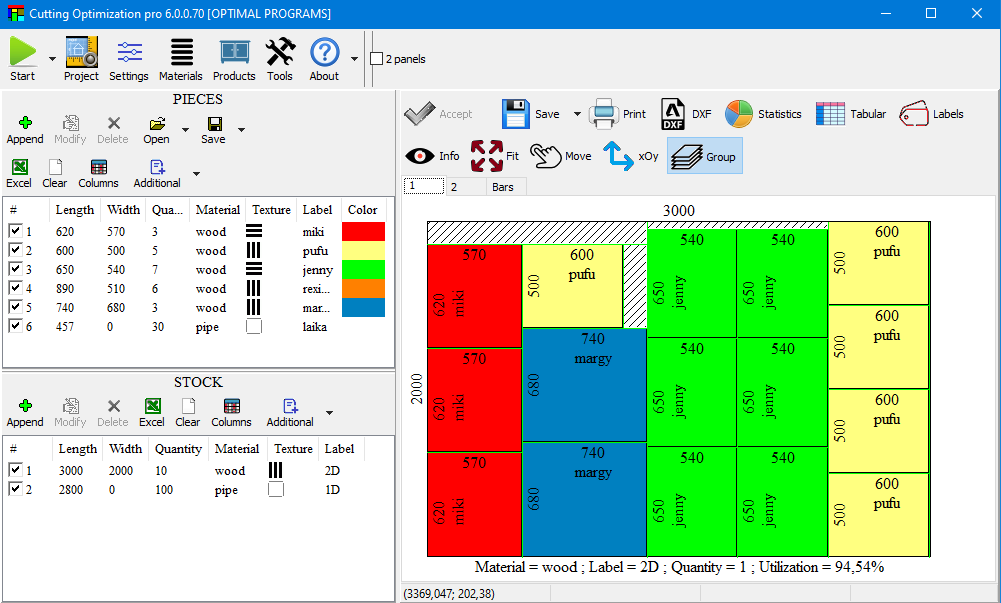Clear the PIECES list
Image resolution: width=1001 pixels, height=603 pixels.
pos(55,174)
